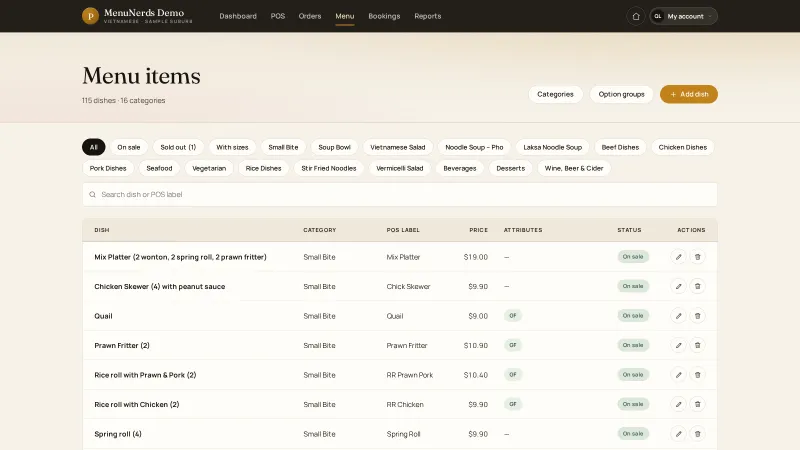Edit the Mix Platter dish
The height and width of the screenshot is (450, 800).
678,257
